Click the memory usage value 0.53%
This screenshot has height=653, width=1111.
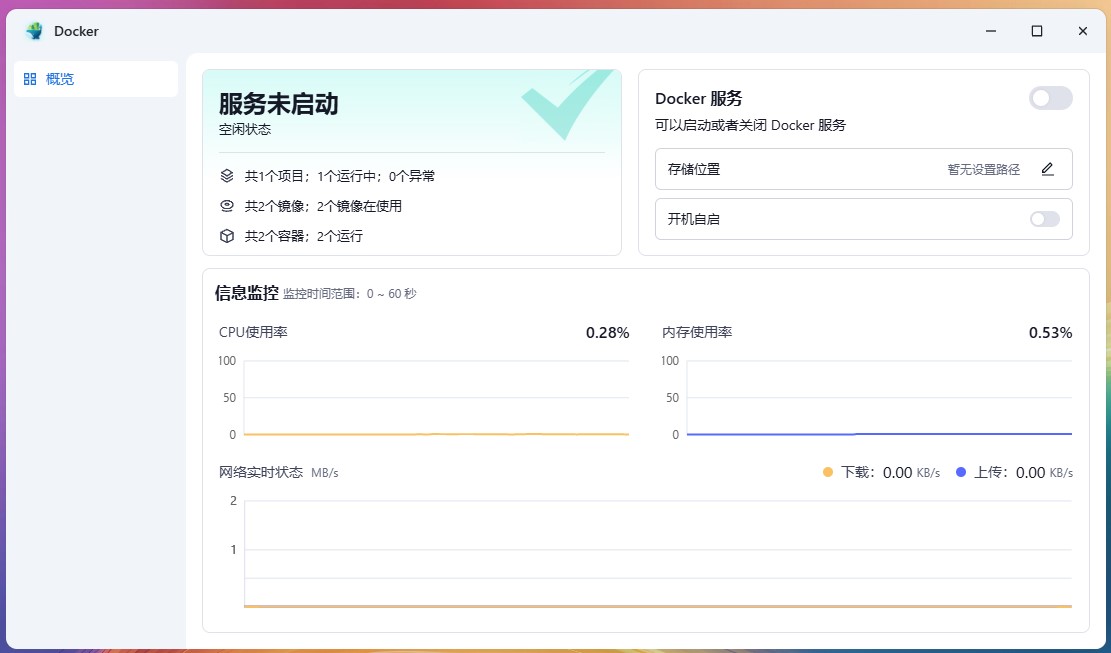(1050, 333)
